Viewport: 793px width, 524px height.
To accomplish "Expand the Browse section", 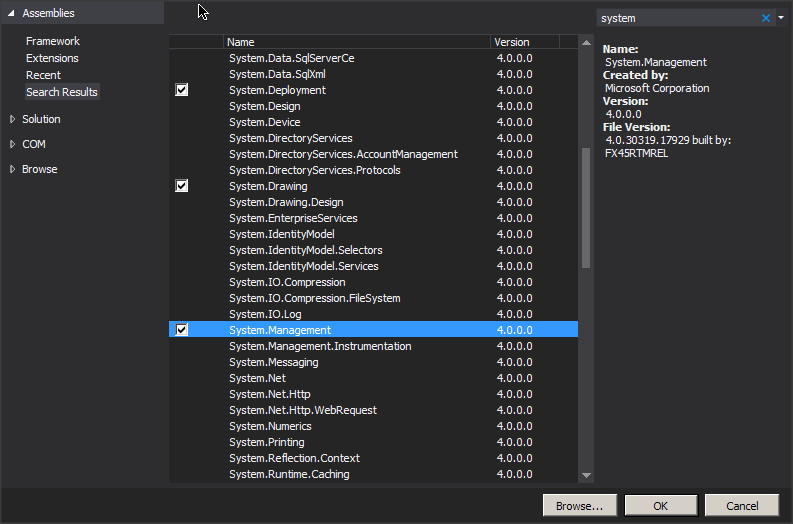I will pos(13,169).
